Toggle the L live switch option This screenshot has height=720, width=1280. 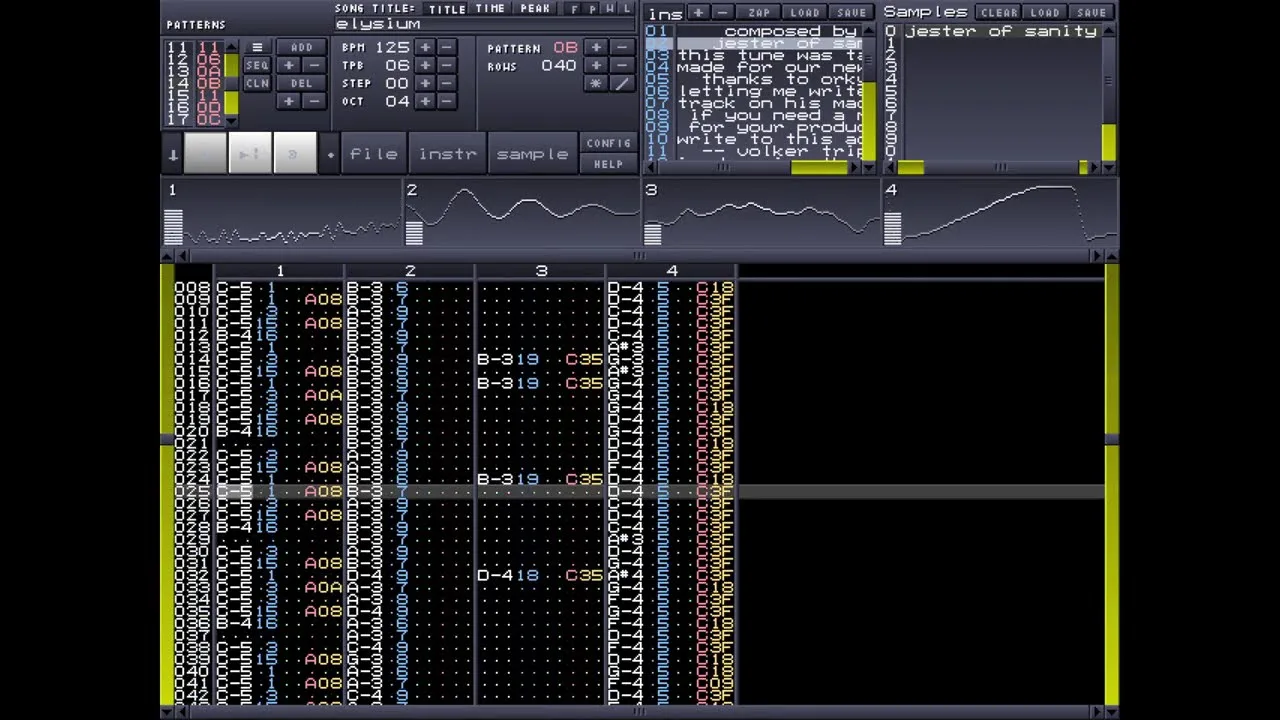pos(627,9)
